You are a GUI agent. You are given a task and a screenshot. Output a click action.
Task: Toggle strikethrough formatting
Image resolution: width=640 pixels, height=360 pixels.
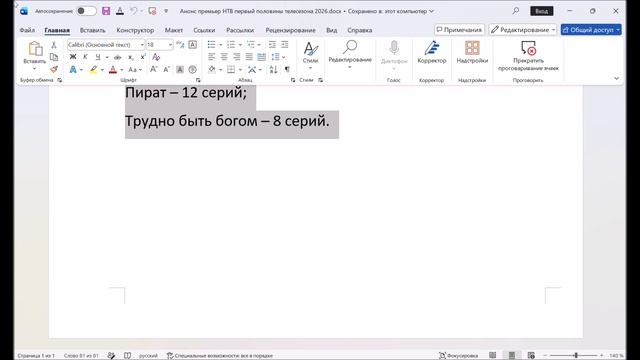(x=118, y=57)
